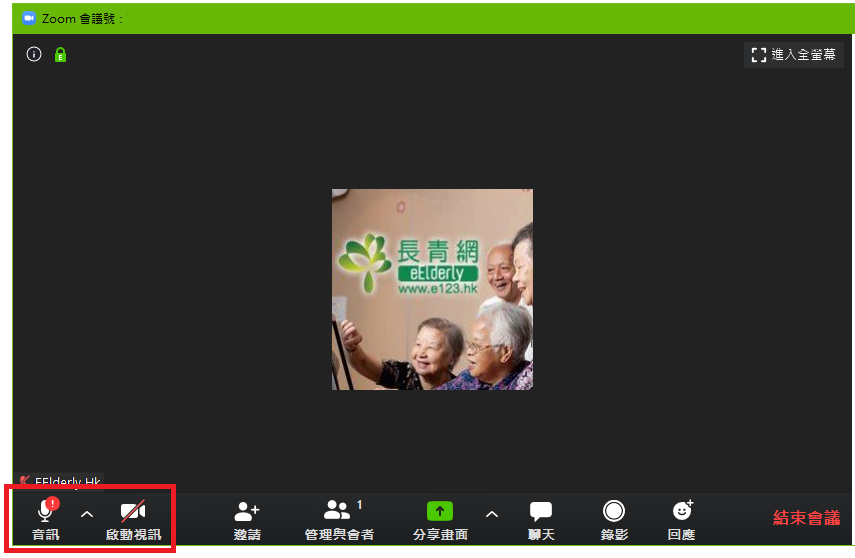Click the EElderly Hk name label
This screenshot has width=855, height=558.
67,482
